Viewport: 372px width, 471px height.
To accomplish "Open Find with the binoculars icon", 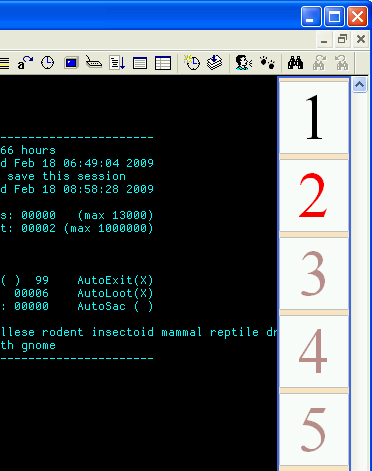I will [295, 63].
